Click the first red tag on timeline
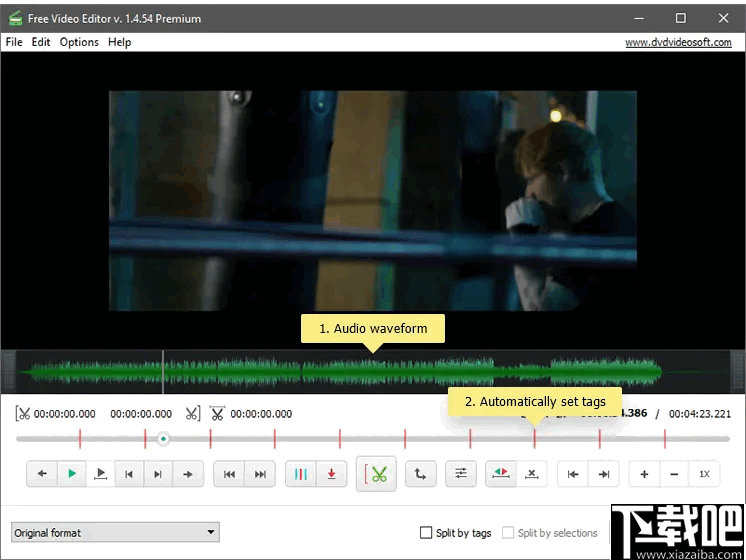 80,439
